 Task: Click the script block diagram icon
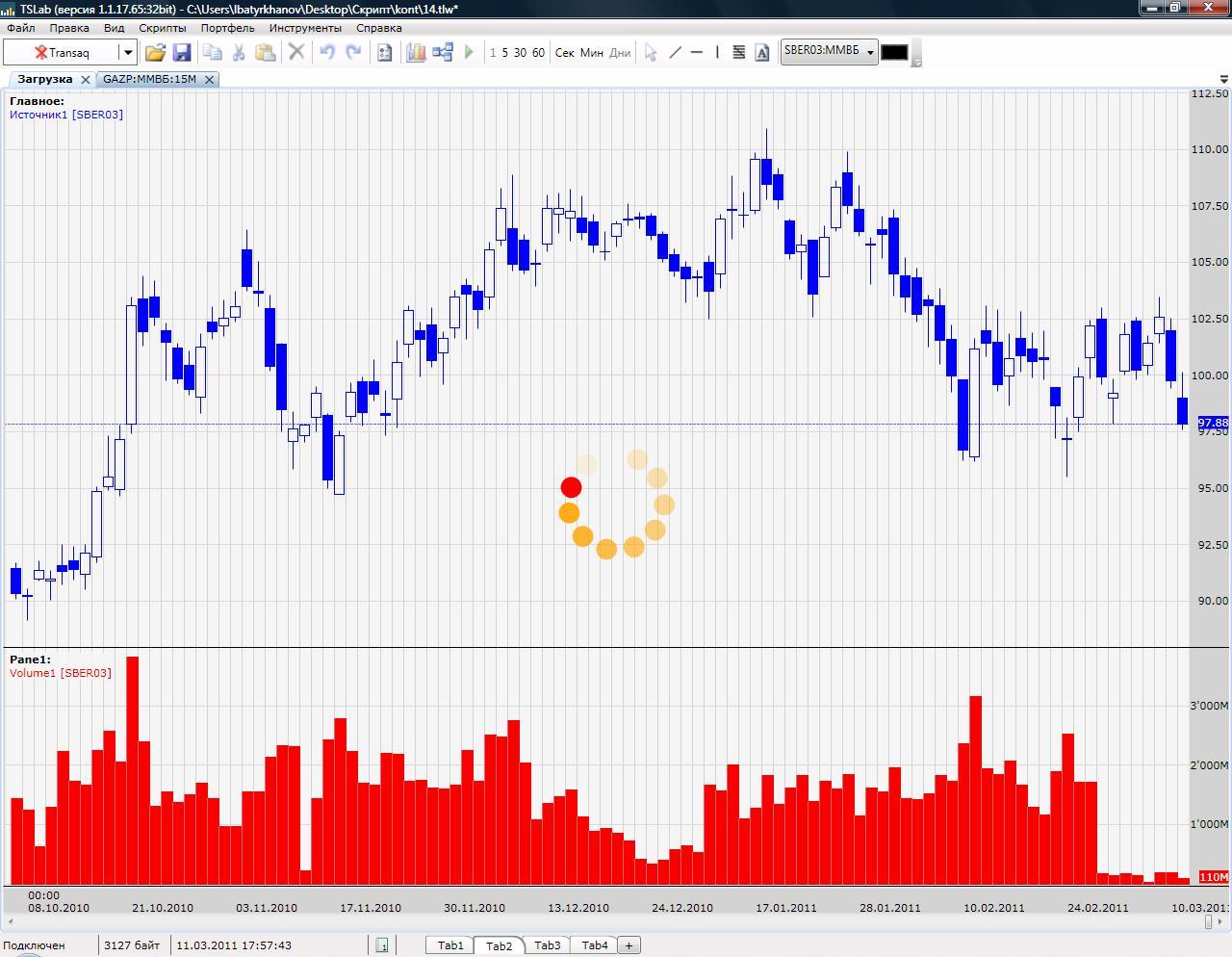(443, 52)
